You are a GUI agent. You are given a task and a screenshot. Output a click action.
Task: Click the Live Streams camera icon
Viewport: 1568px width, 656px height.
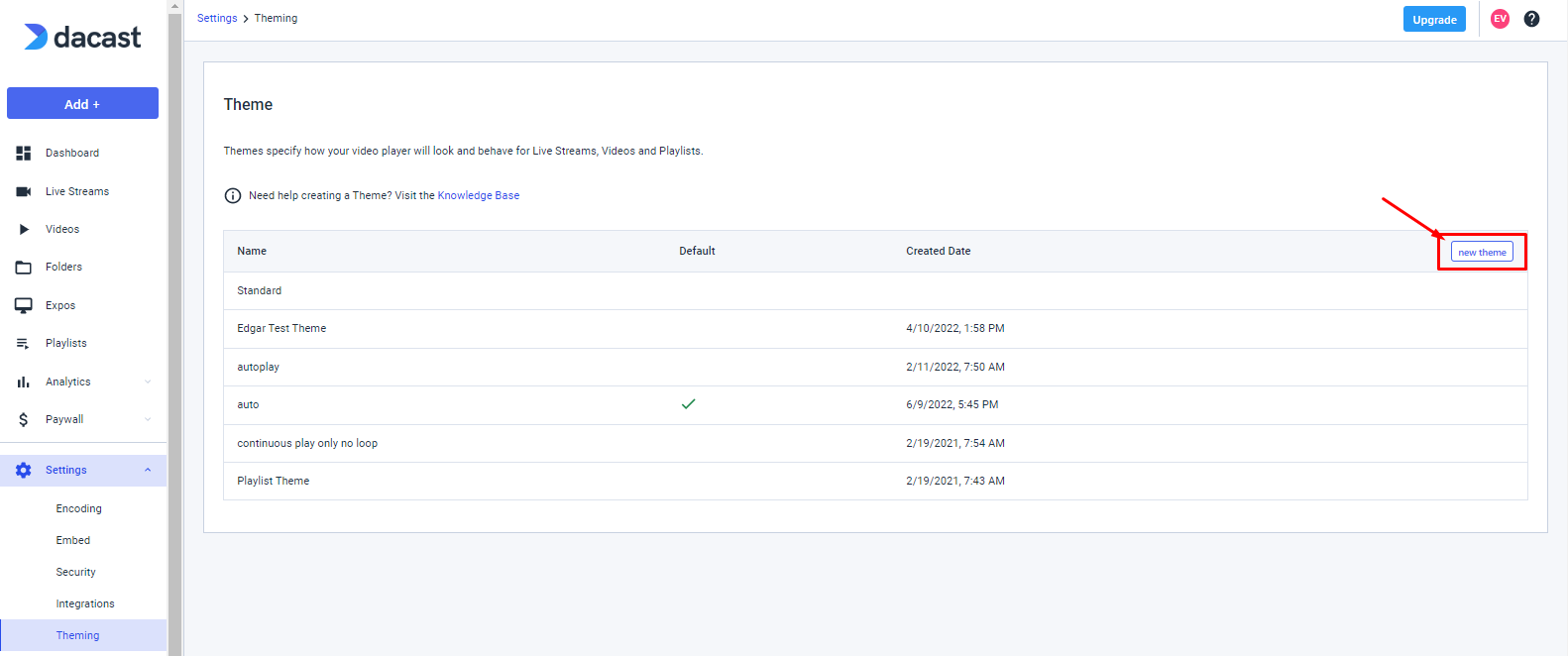24,191
